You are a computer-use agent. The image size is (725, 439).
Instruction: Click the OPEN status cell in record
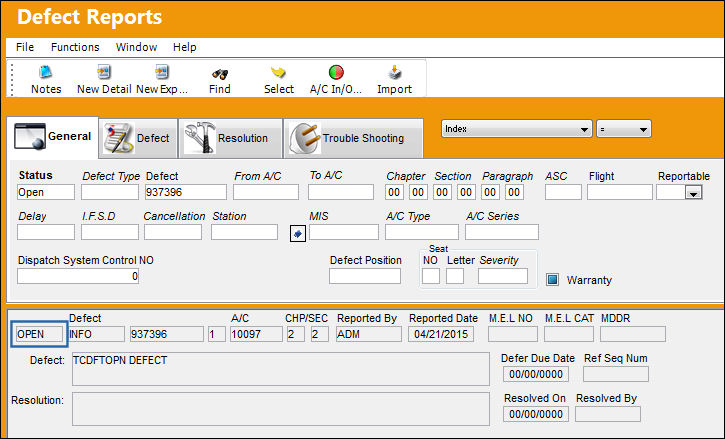39,334
